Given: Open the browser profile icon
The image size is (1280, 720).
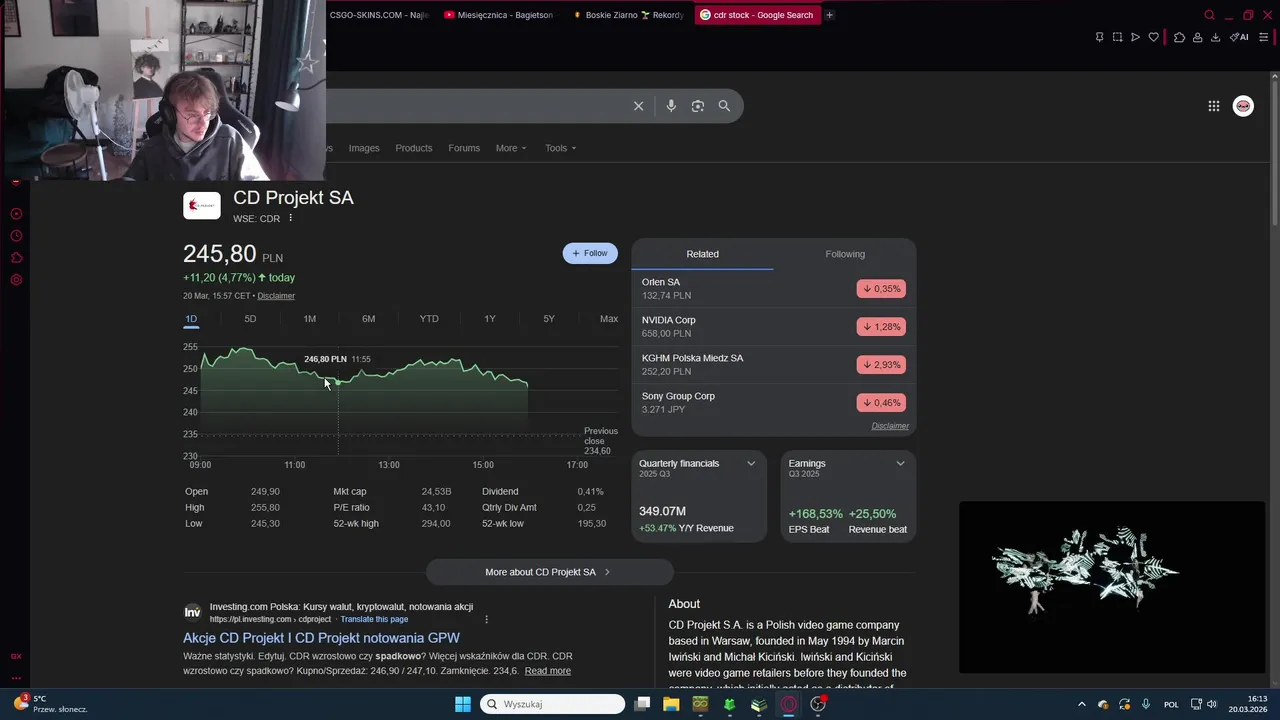Looking at the screenshot, I should pyautogui.click(x=1197, y=37).
